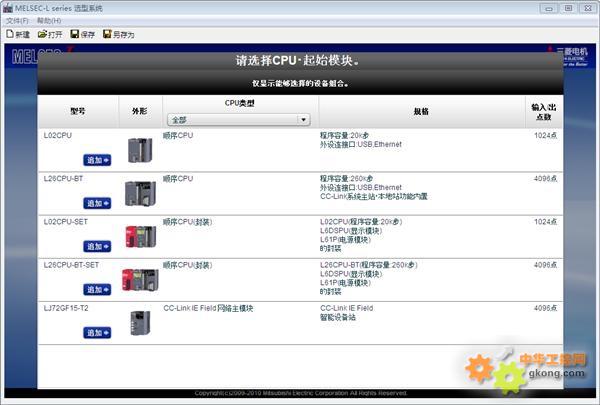Image resolution: width=600 pixels, height=405 pixels.
Task: Click 追加 button for L26CPU-BT-SET
Action: click(97, 289)
